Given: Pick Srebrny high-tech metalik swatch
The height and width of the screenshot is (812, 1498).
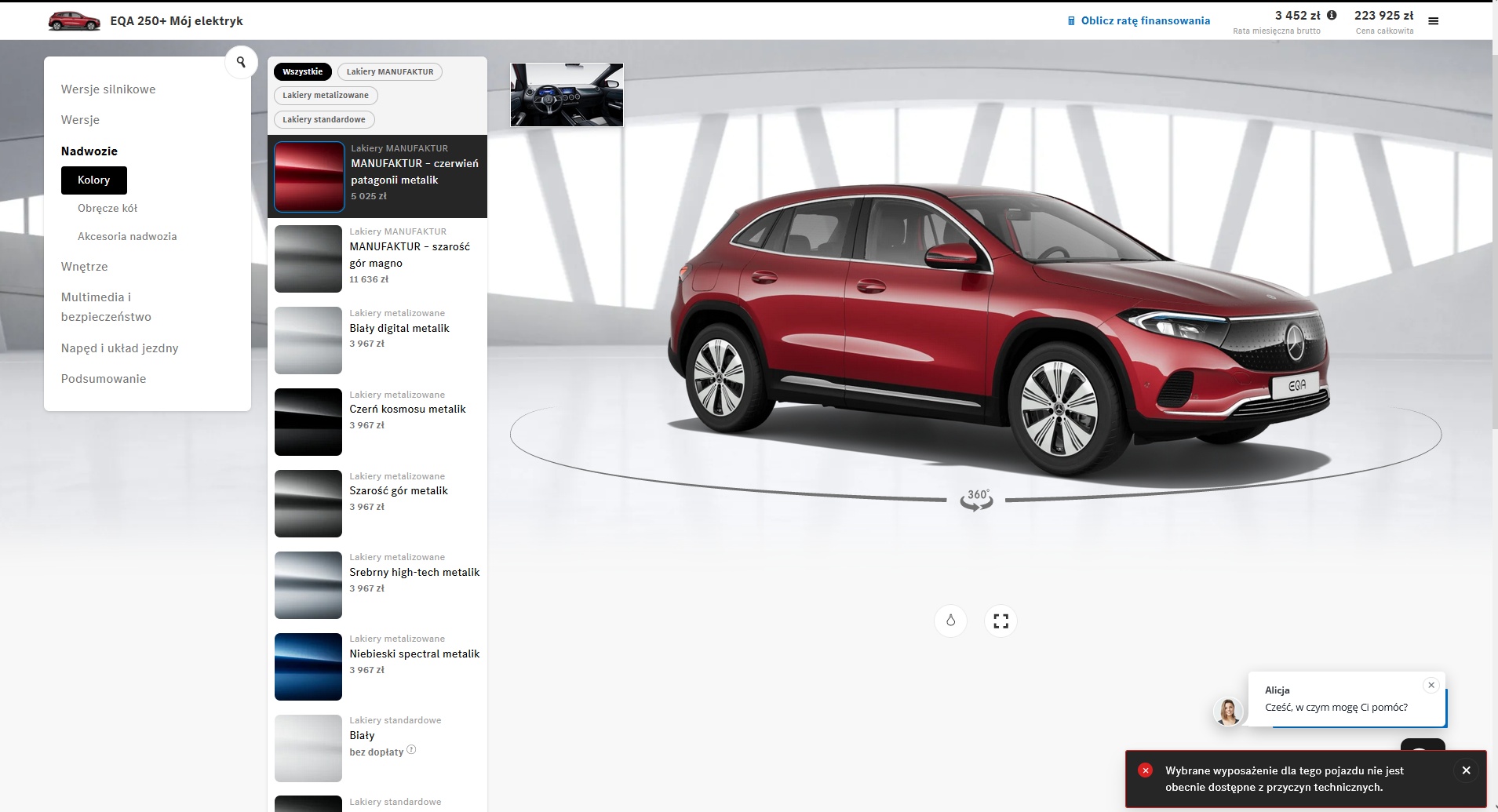Looking at the screenshot, I should (x=308, y=585).
